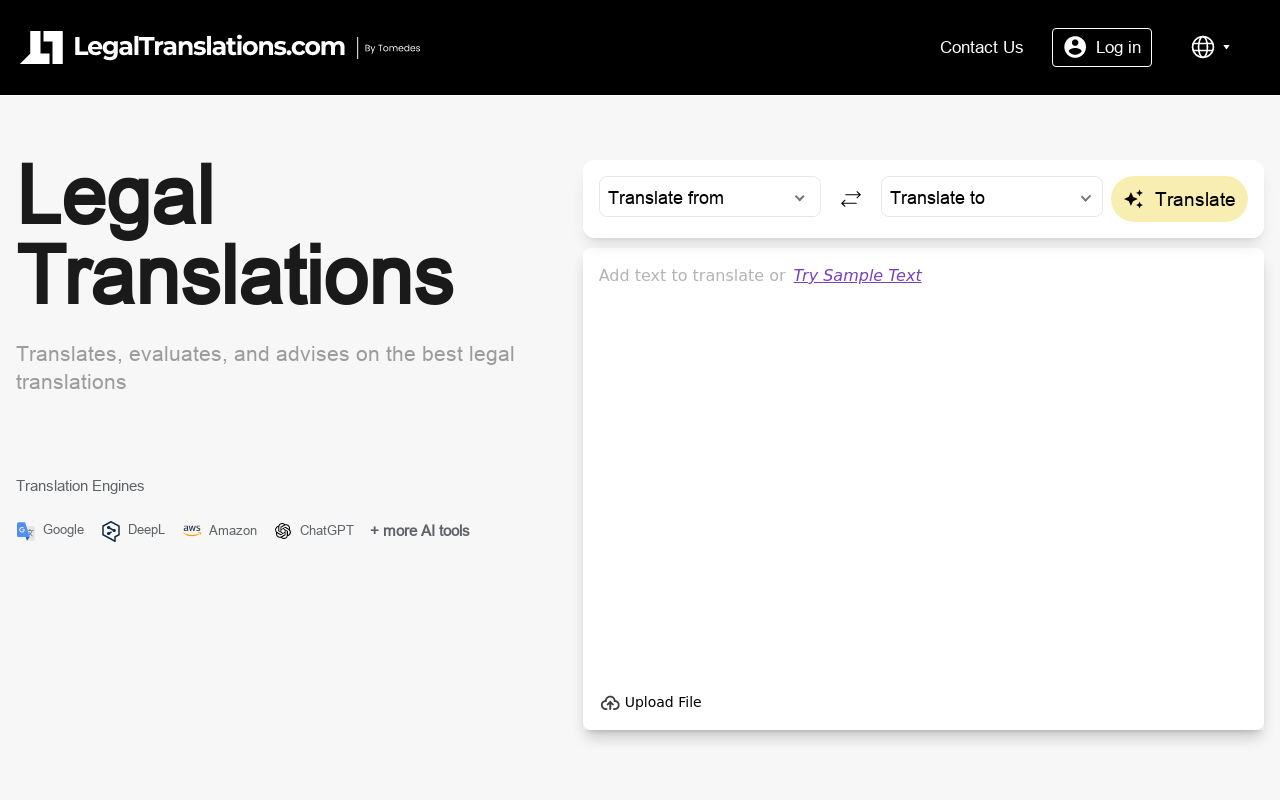Swap source and target languages
The width and height of the screenshot is (1280, 800).
(851, 199)
